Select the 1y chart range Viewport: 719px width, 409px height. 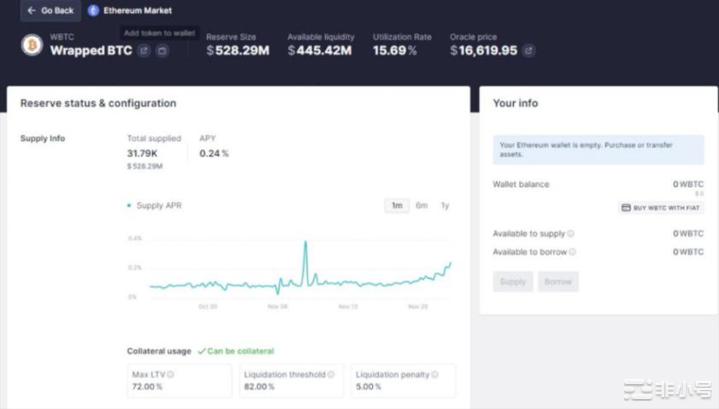[x=445, y=205]
